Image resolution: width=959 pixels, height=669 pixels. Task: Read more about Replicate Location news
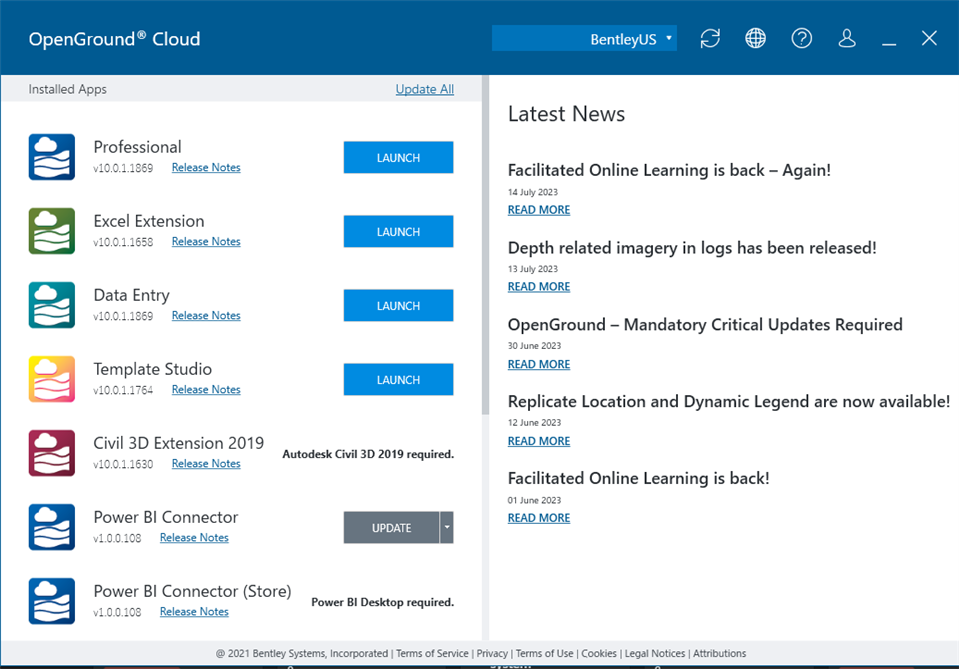(x=539, y=442)
